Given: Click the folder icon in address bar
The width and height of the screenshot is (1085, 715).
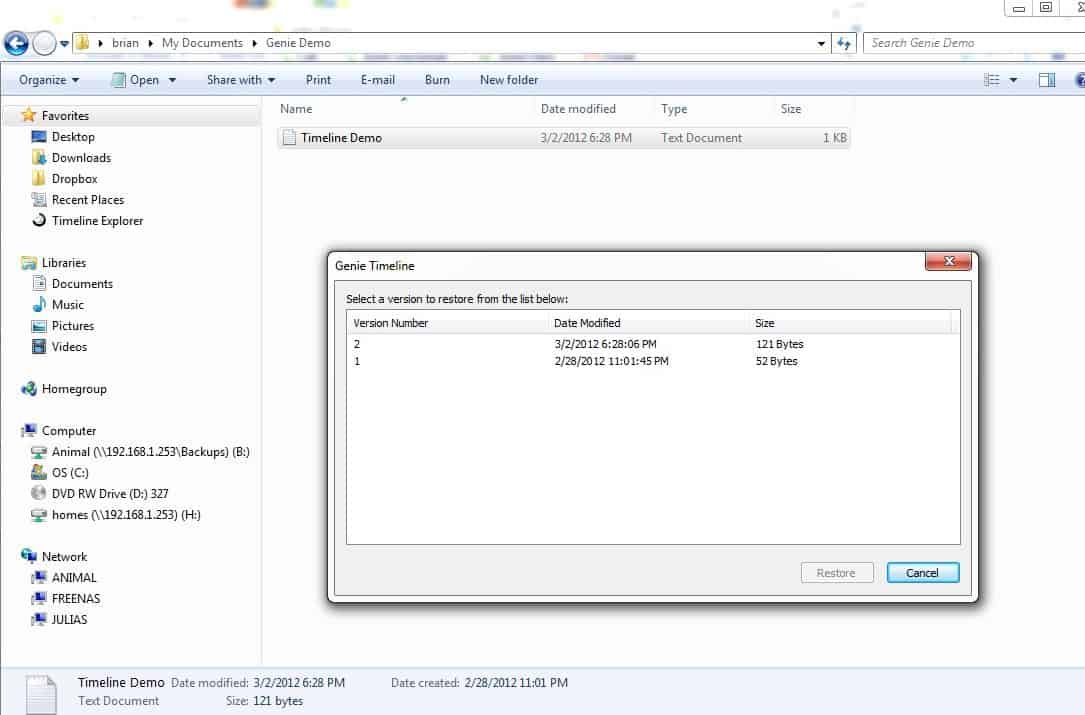Looking at the screenshot, I should click(x=82, y=43).
